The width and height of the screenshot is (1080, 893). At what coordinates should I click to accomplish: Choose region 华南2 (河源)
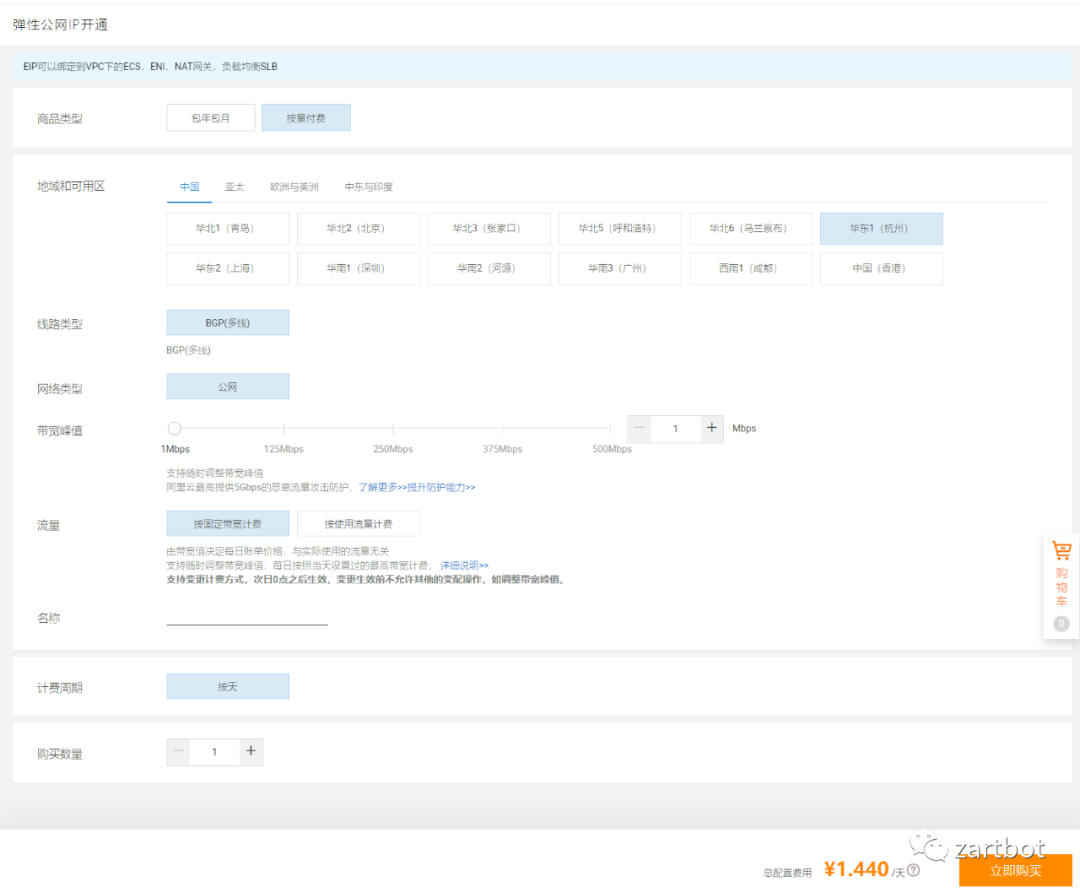[x=489, y=269]
